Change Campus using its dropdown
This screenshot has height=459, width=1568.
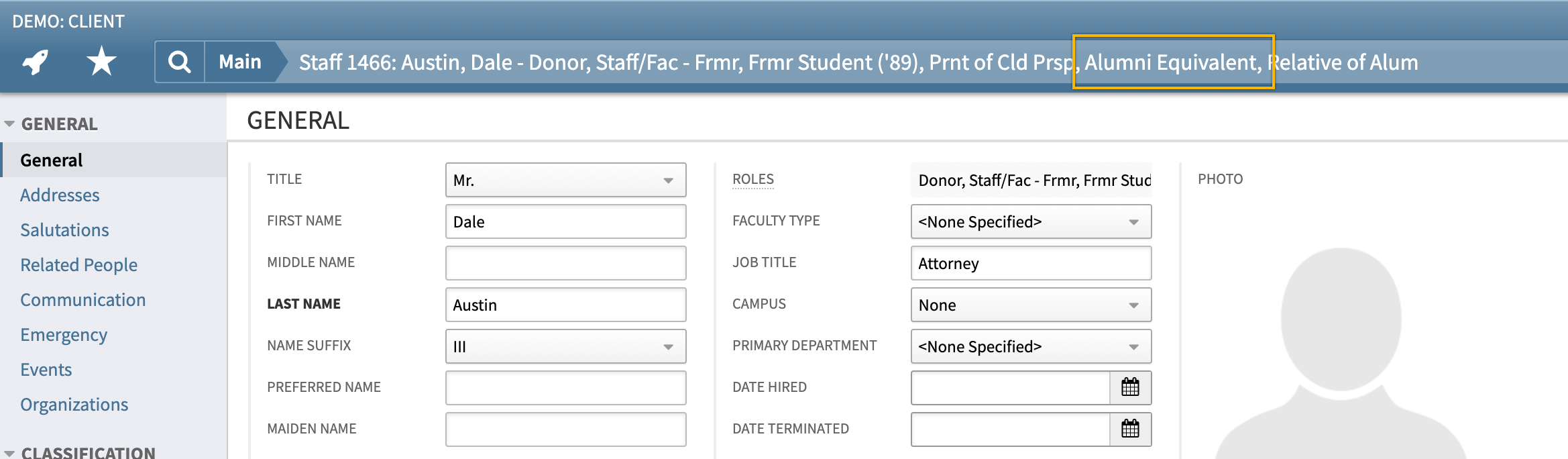tap(1133, 305)
